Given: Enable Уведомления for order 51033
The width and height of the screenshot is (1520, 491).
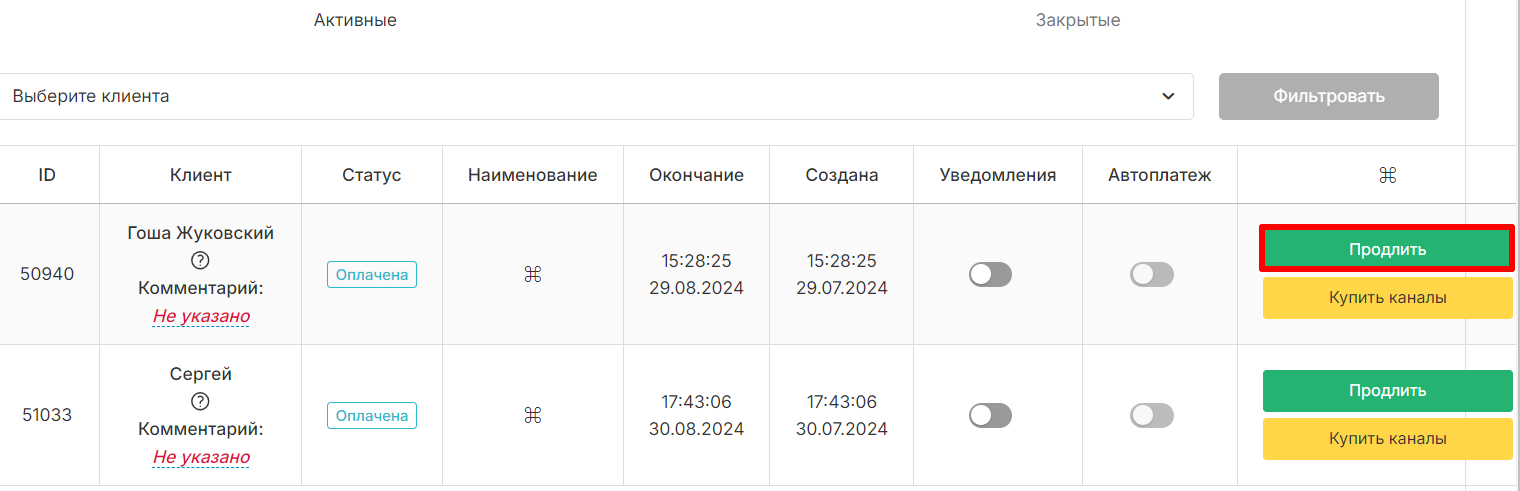Looking at the screenshot, I should (990, 415).
